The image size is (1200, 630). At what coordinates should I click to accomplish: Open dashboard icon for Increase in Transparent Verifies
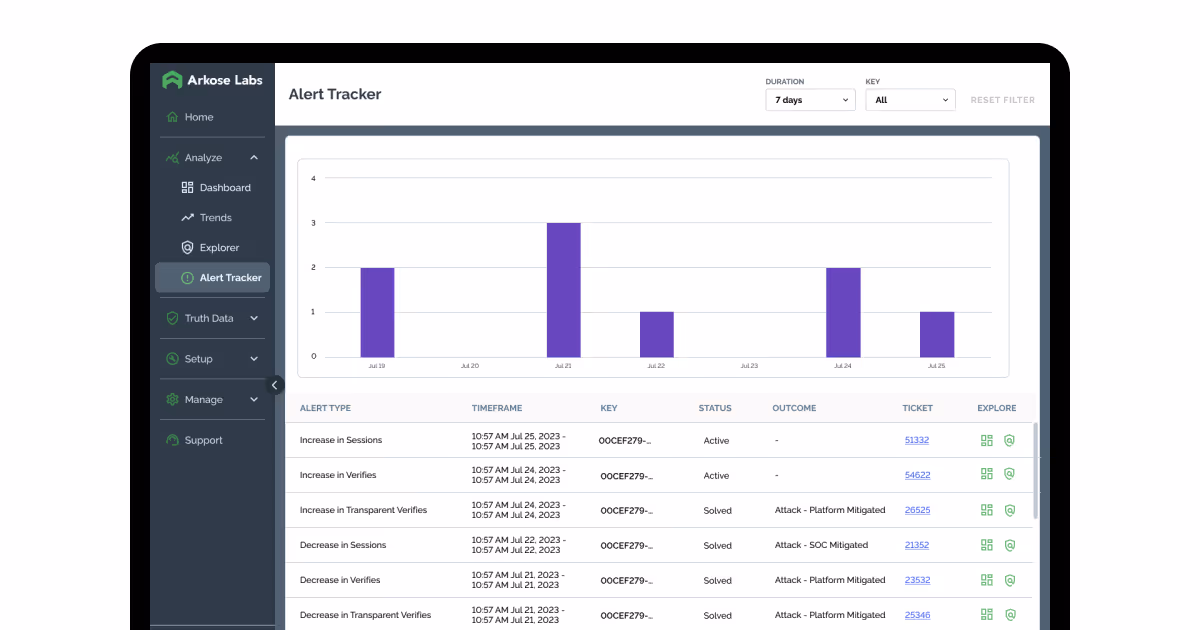coord(987,510)
